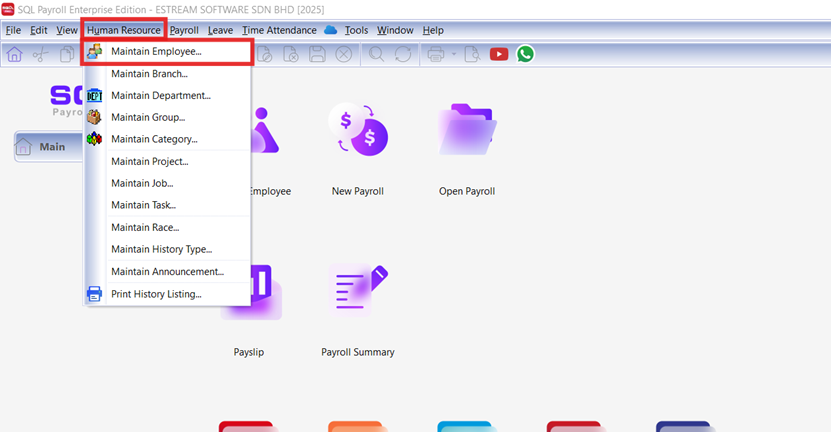Viewport: 831px width, 432px height.
Task: Select Maintain Group menu entry
Action: point(147,117)
